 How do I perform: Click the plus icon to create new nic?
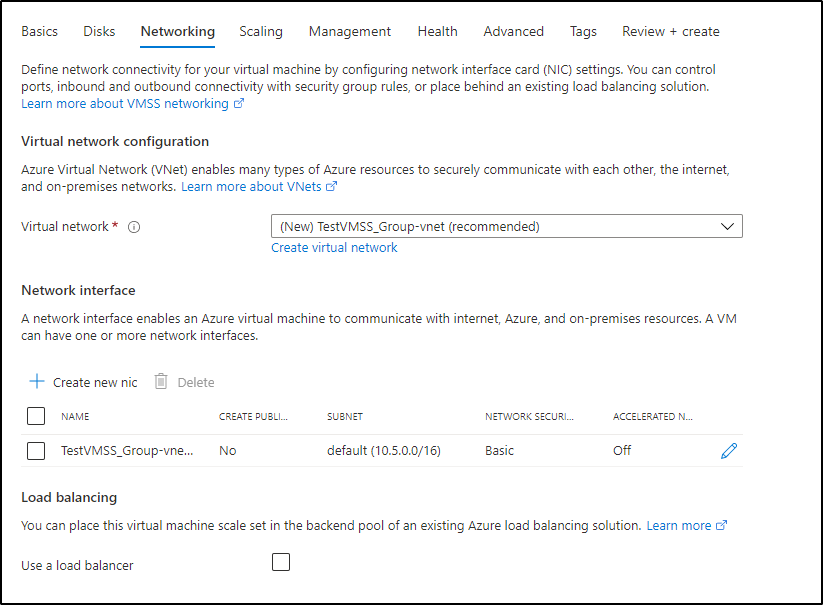point(37,382)
